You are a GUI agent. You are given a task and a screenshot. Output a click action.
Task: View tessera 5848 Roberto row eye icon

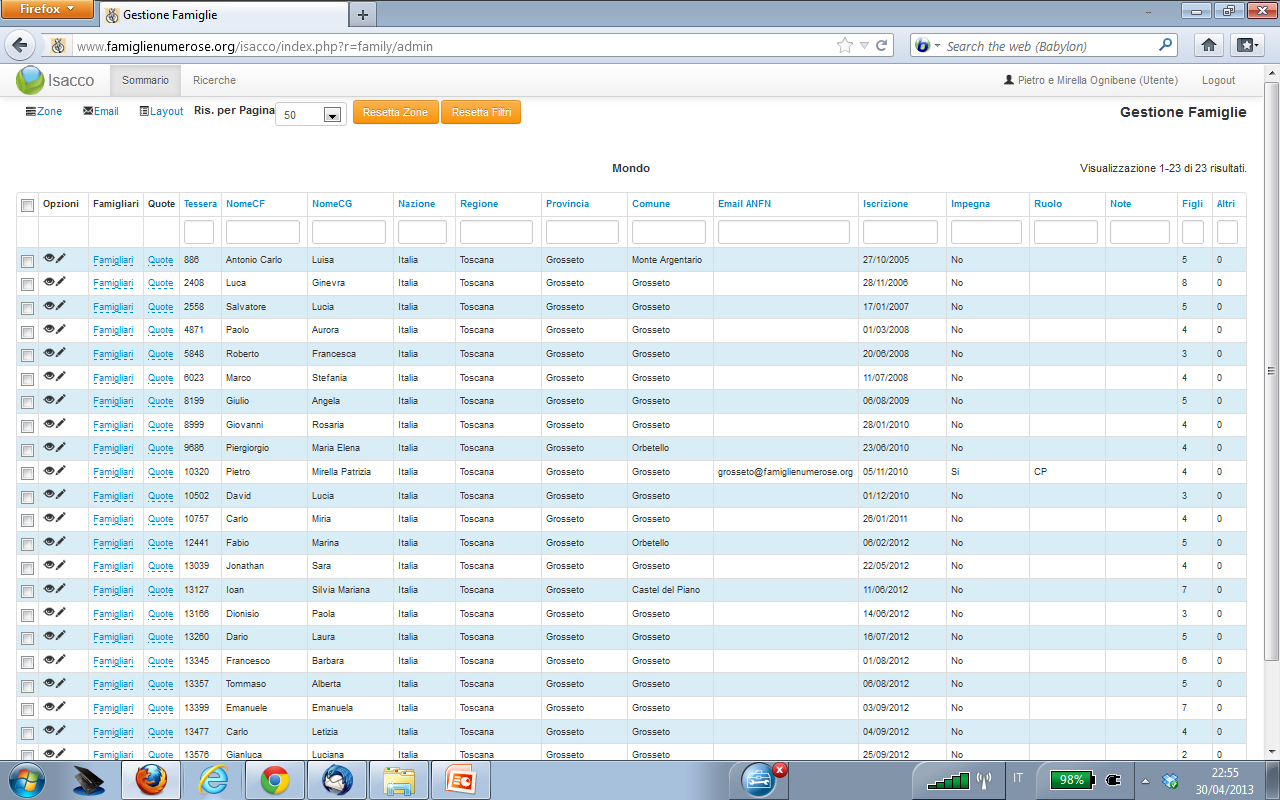tap(49, 352)
